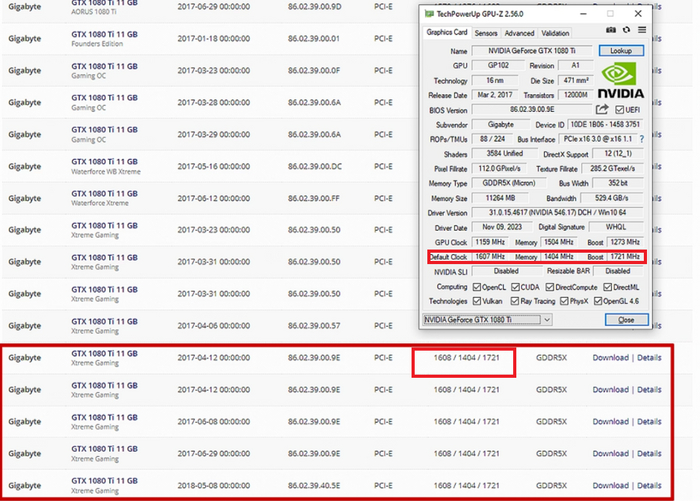Click the BIOS export share icon
Screen dimensions: 700x501
tap(602, 110)
